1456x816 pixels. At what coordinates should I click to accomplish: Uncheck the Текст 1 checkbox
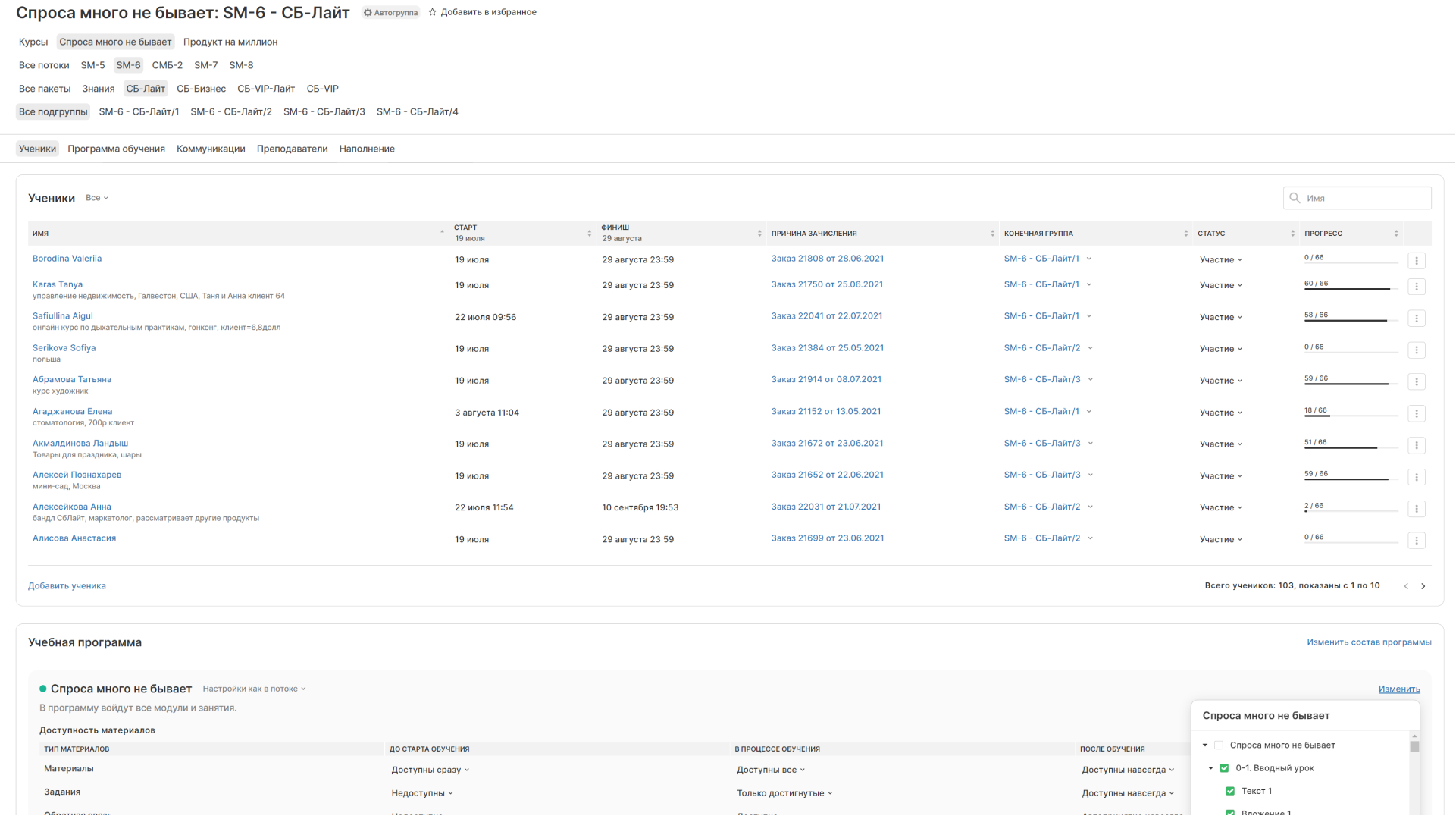tap(1230, 792)
